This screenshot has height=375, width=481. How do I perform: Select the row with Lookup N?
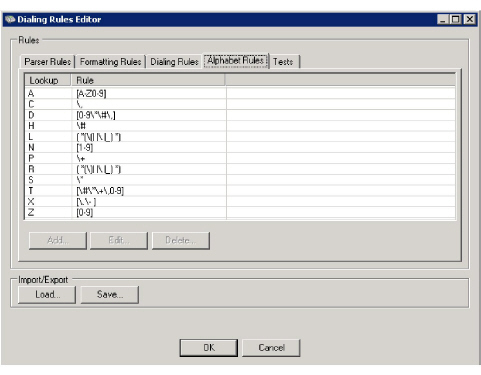[x=240, y=148]
